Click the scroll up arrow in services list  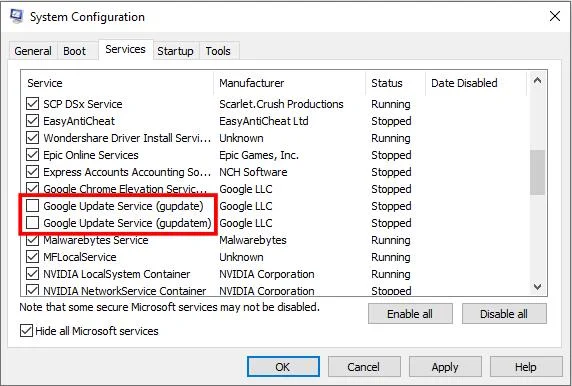pyautogui.click(x=537, y=81)
